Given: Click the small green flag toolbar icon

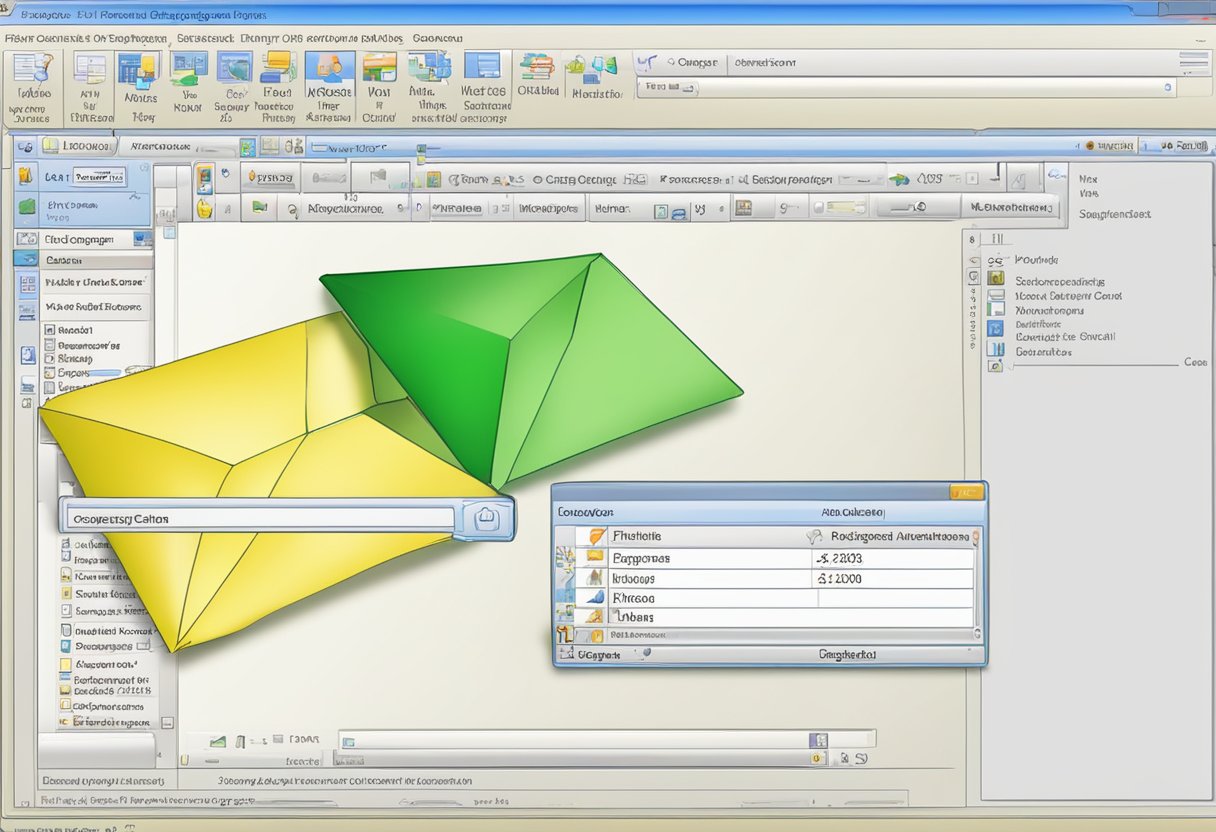Looking at the screenshot, I should click(x=259, y=208).
